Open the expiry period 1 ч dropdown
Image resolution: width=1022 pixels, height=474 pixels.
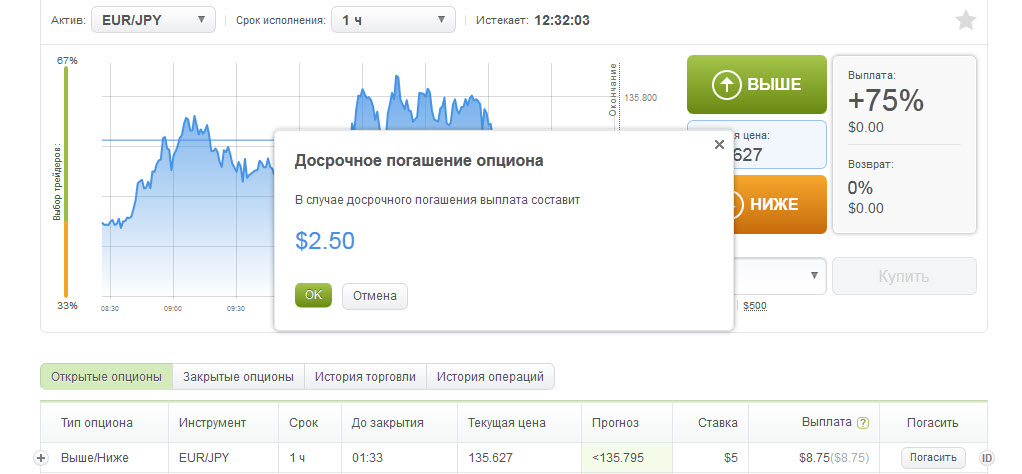pyautogui.click(x=393, y=20)
